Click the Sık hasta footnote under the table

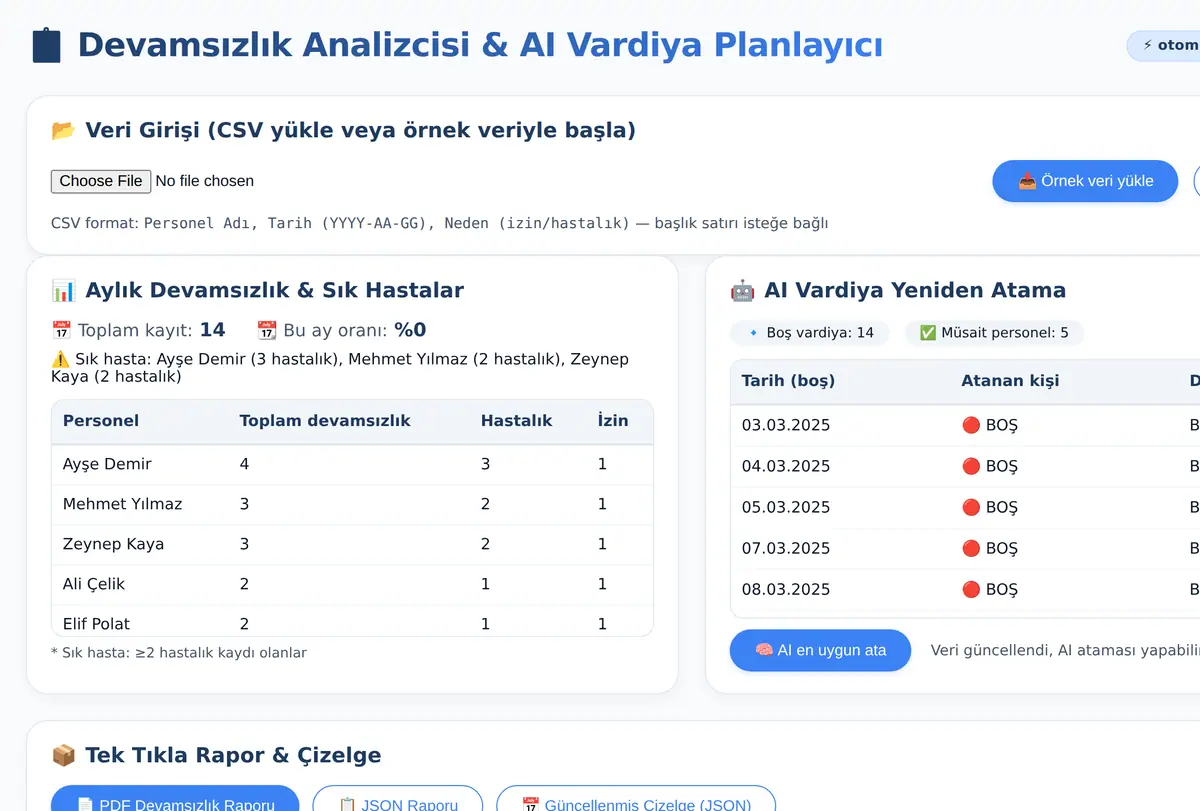[x=179, y=653]
